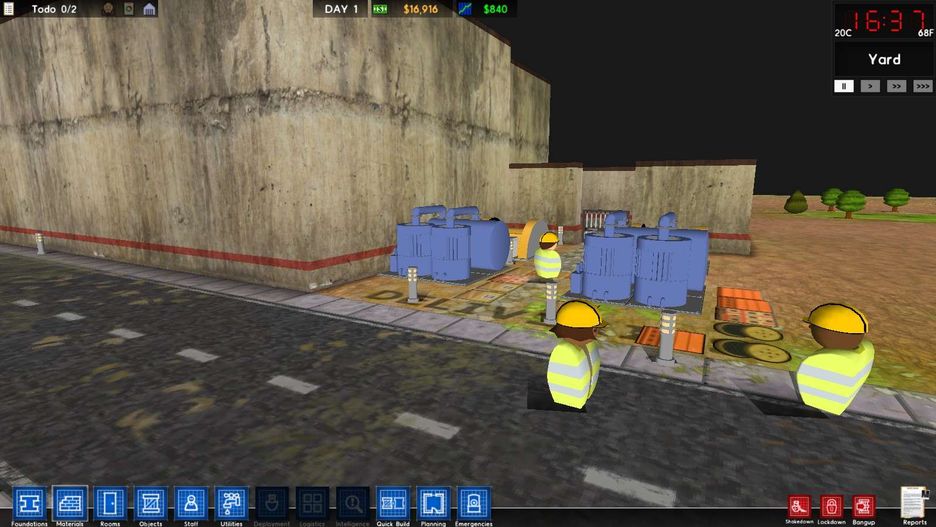
Task: Open the Reports clipboard
Action: point(915,503)
